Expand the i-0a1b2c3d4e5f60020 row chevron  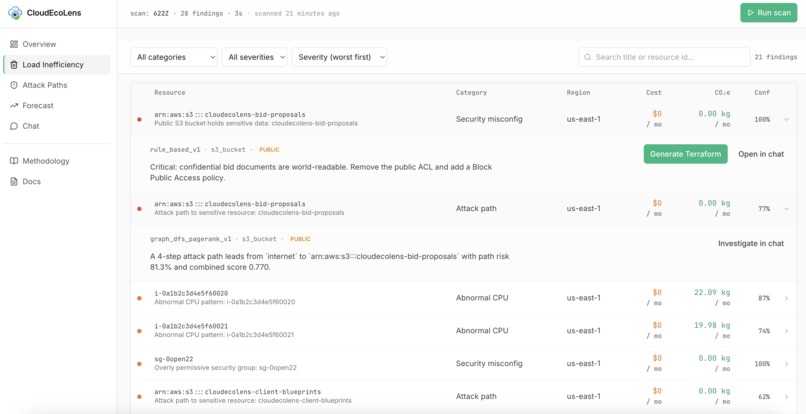tap(786, 298)
